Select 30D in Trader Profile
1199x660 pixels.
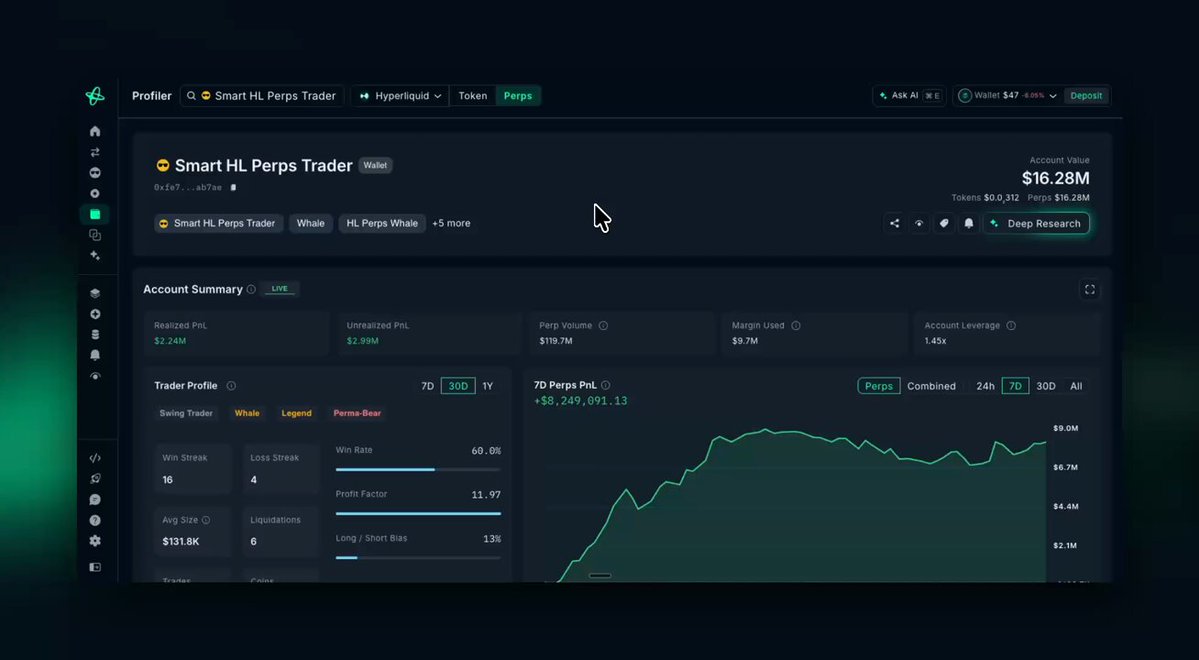tap(458, 386)
